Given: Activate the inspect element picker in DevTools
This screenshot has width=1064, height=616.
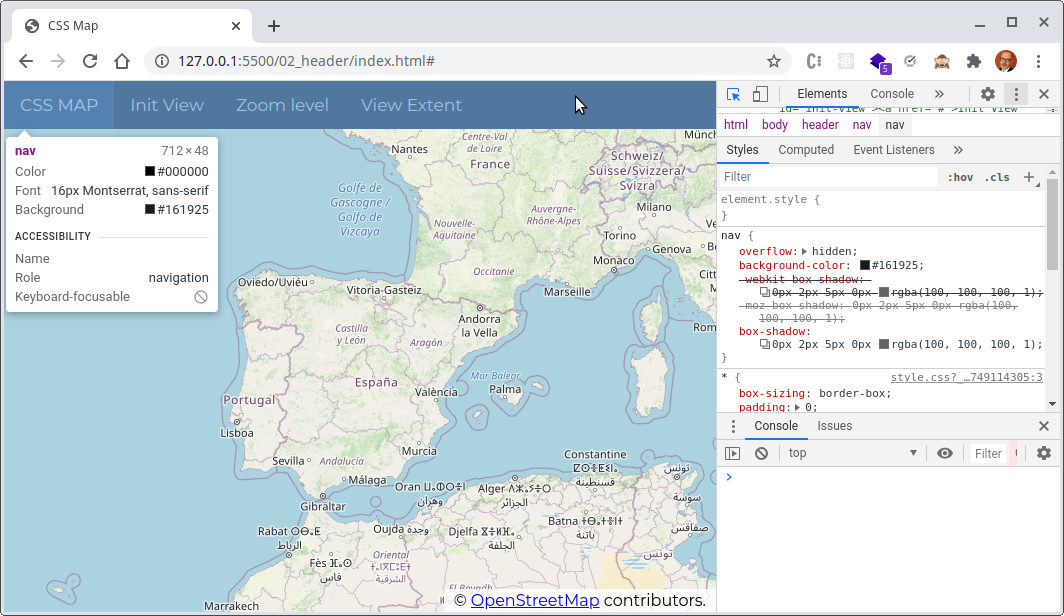Looking at the screenshot, I should pos(734,94).
